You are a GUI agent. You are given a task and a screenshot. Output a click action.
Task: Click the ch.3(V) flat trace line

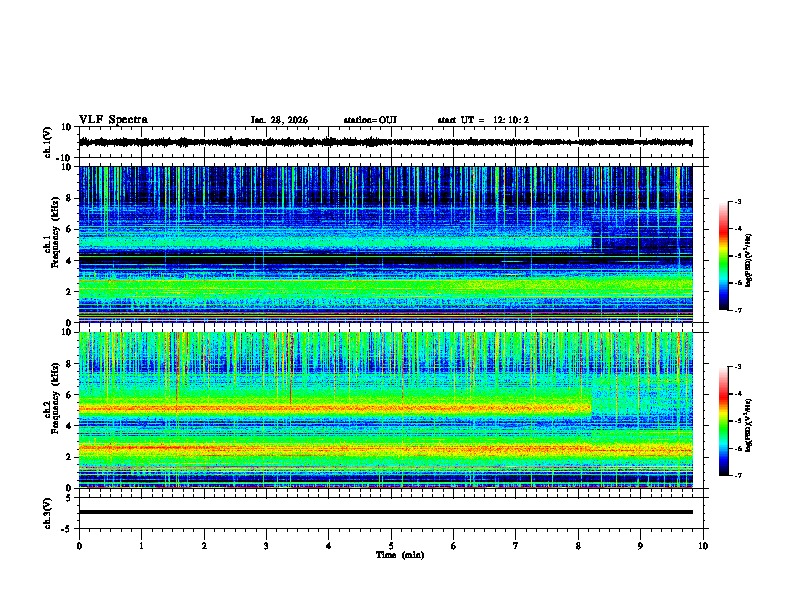[385, 512]
